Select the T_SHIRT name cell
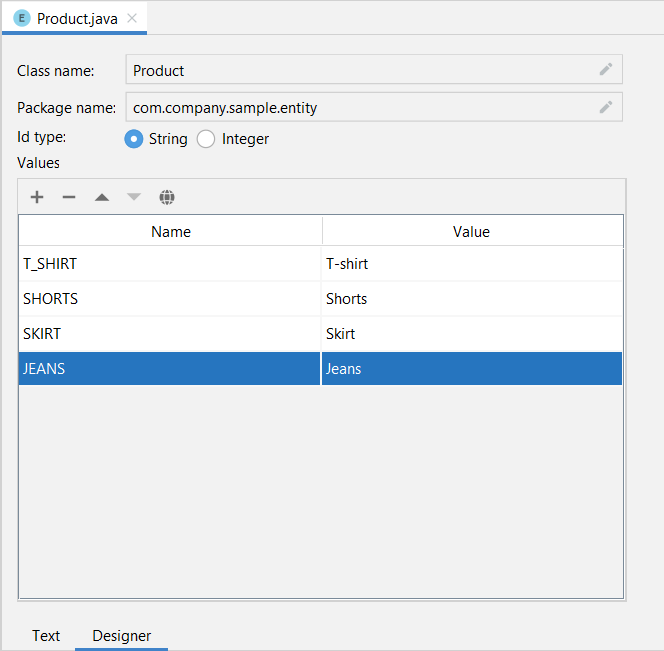 169,263
